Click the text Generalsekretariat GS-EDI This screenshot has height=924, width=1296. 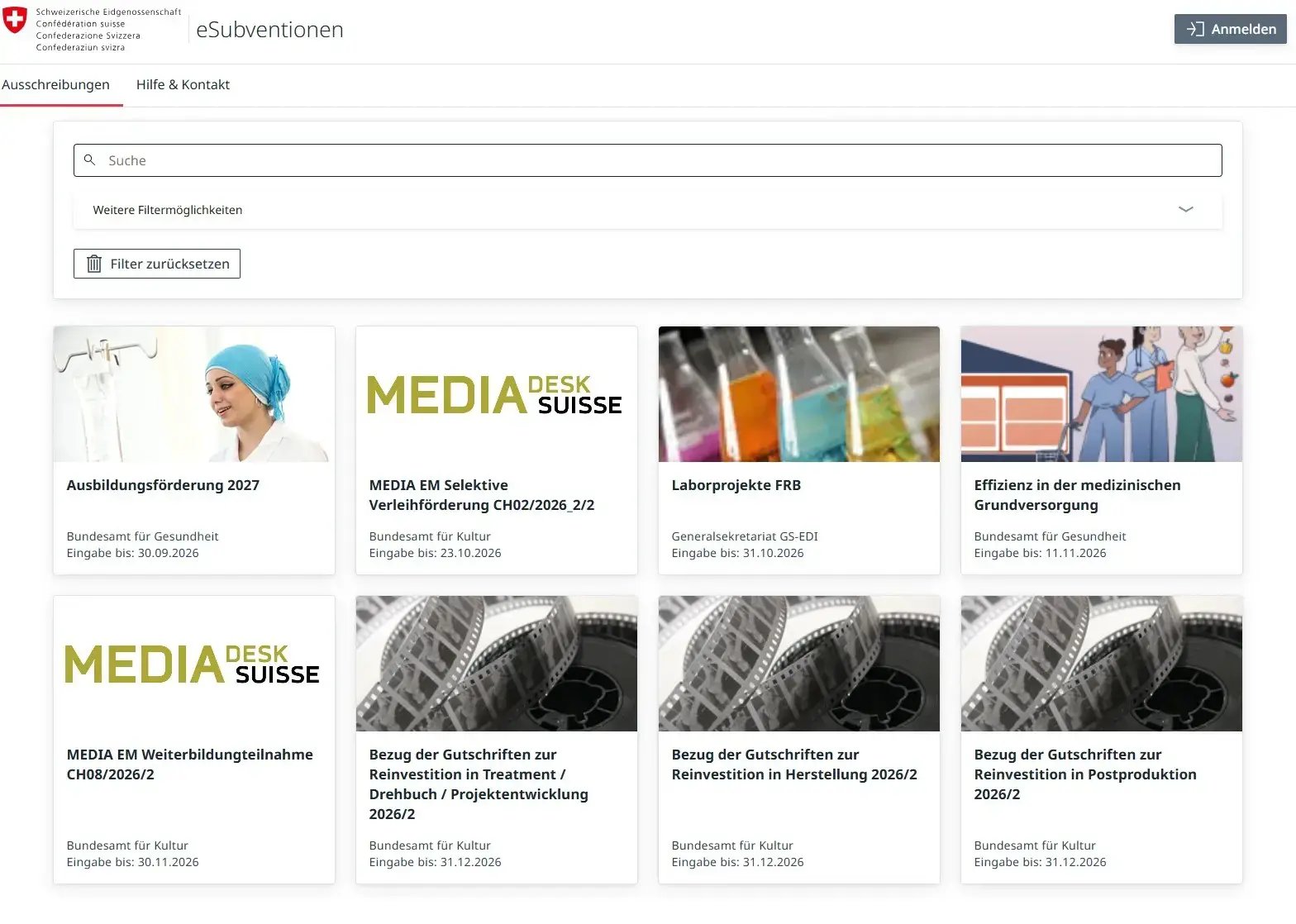745,536
